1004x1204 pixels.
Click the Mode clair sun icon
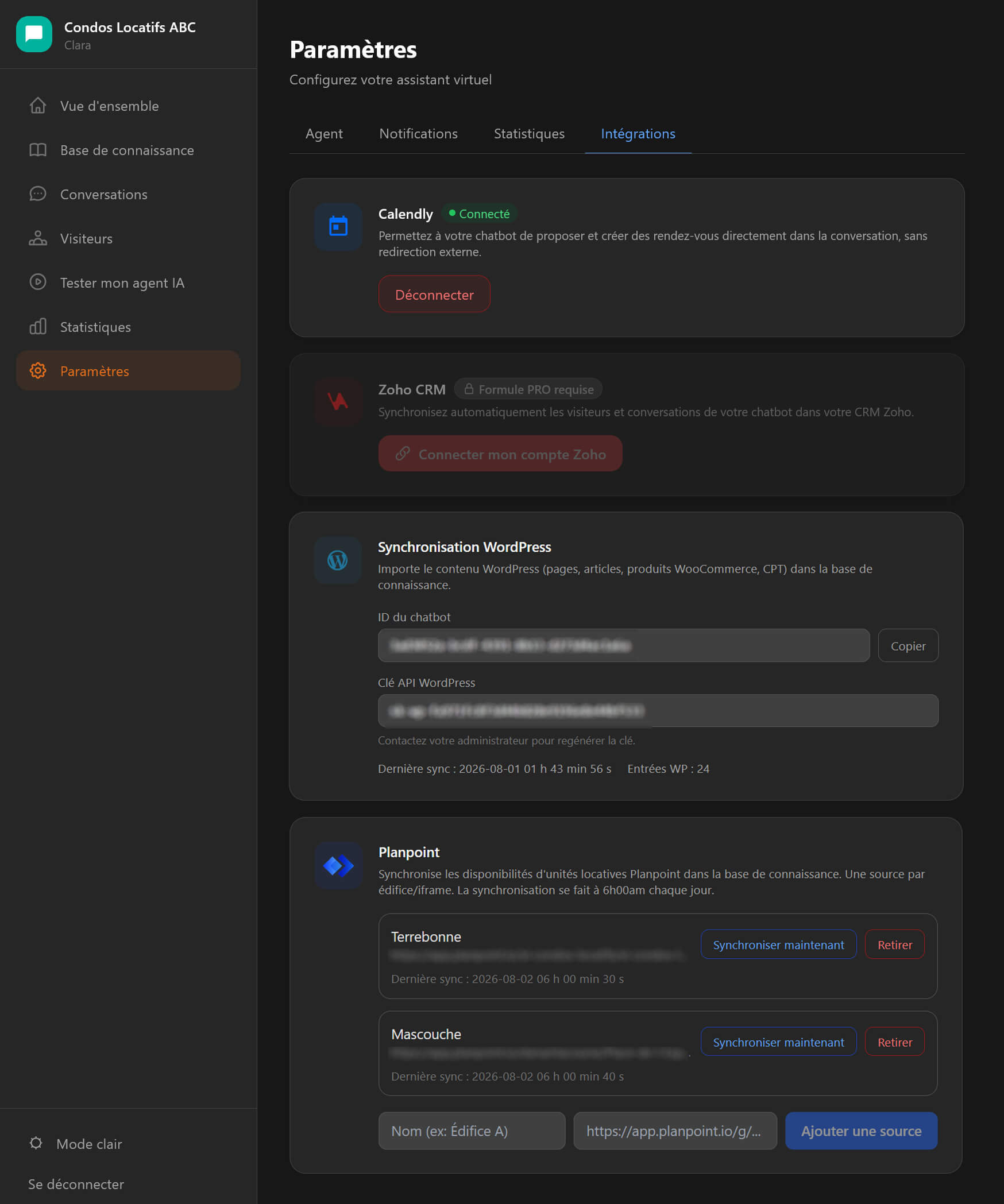36,1143
